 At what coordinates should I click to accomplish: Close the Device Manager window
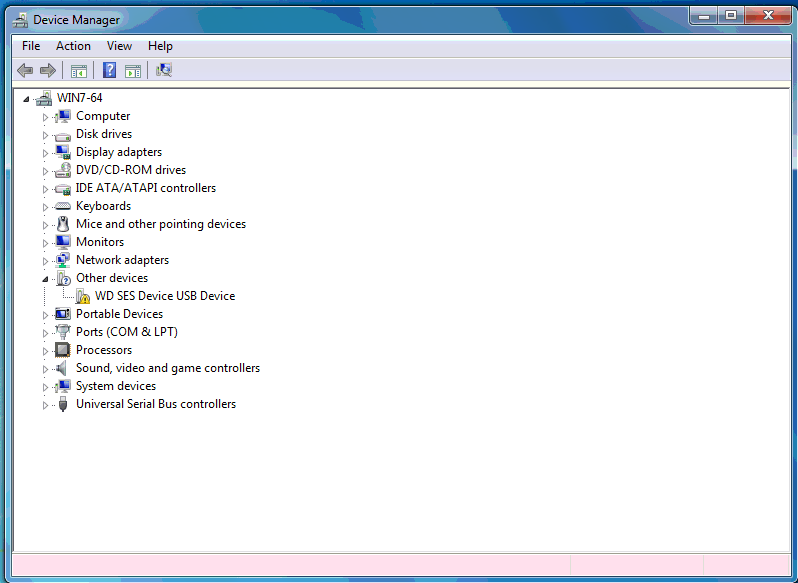point(767,16)
